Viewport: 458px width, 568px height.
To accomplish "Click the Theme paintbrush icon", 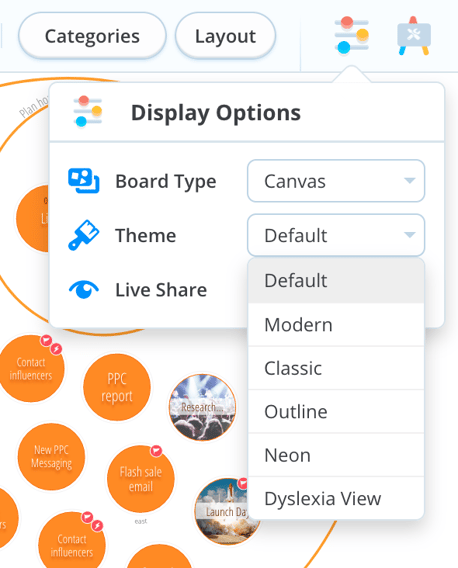I will (83, 235).
